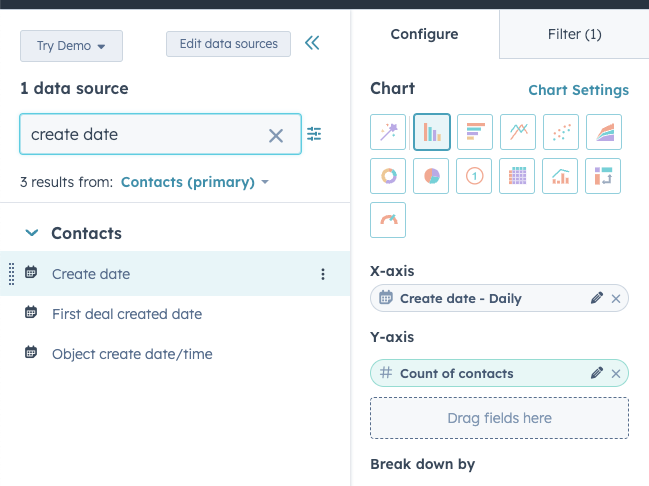Click the 'Drag fields here' drop zone
The width and height of the screenshot is (649, 486).
tap(500, 418)
